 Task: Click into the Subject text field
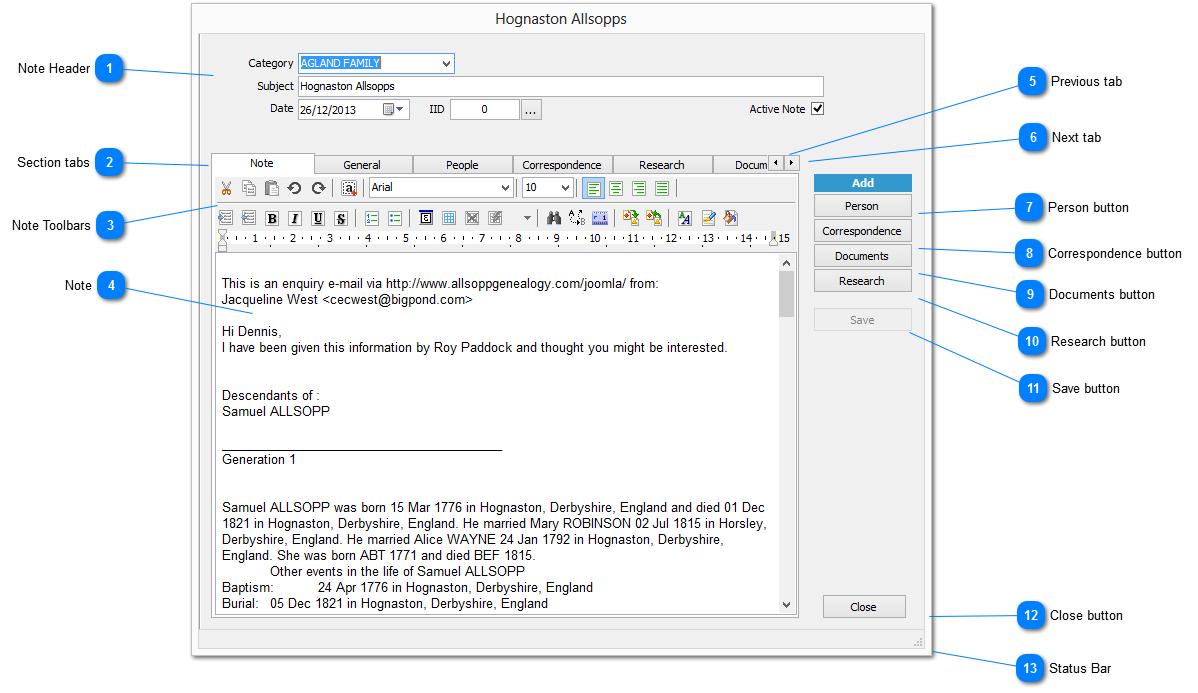click(x=560, y=87)
